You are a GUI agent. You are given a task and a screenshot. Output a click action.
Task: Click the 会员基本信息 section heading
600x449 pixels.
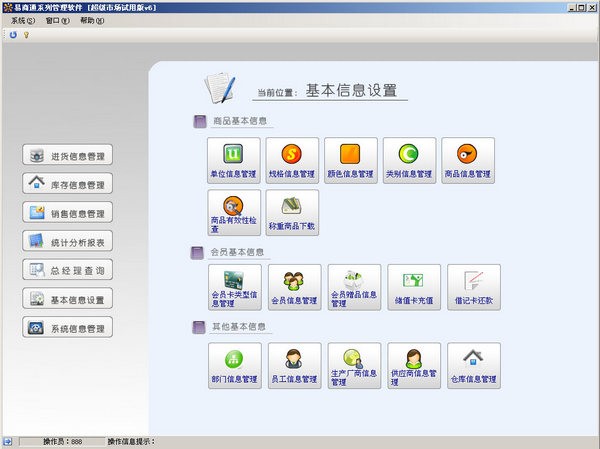coord(237,252)
